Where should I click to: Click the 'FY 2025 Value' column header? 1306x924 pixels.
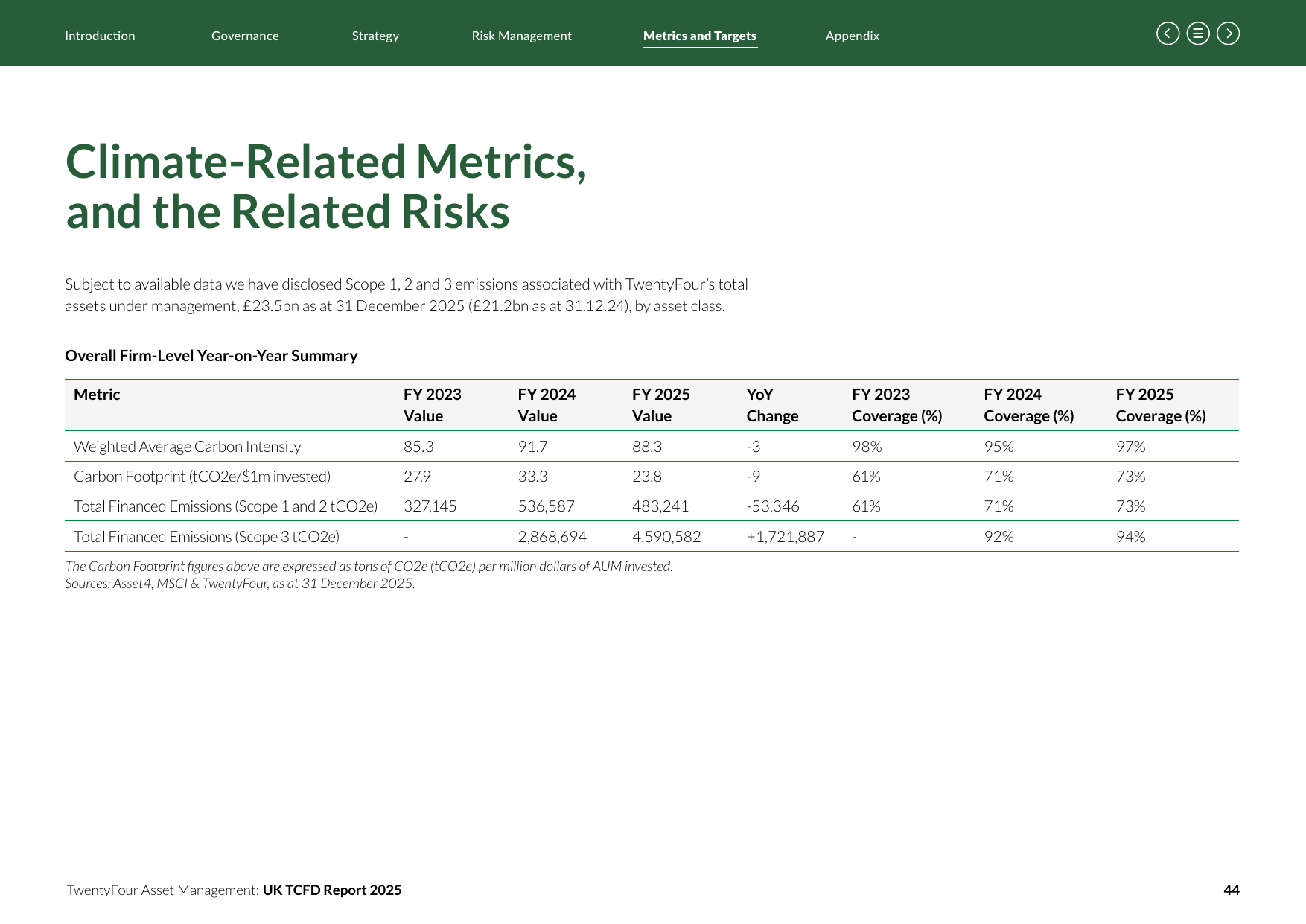tap(661, 405)
